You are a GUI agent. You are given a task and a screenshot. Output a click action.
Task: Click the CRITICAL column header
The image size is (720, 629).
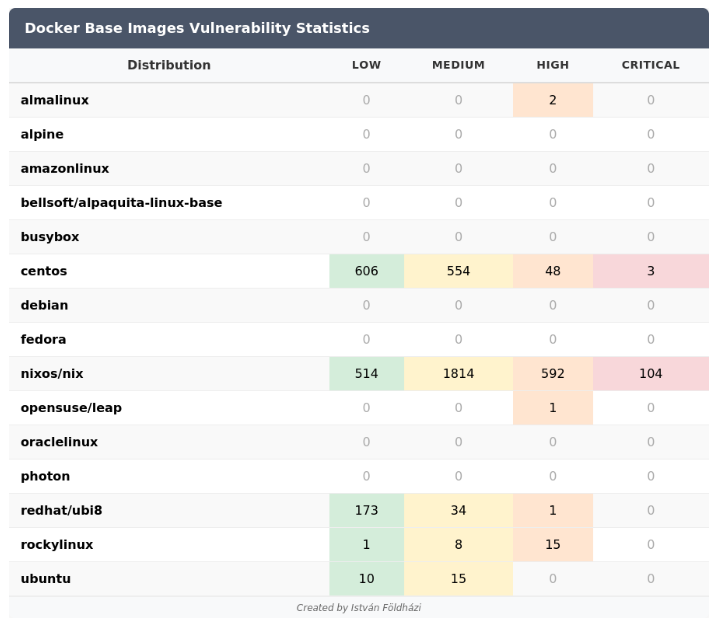tap(651, 65)
